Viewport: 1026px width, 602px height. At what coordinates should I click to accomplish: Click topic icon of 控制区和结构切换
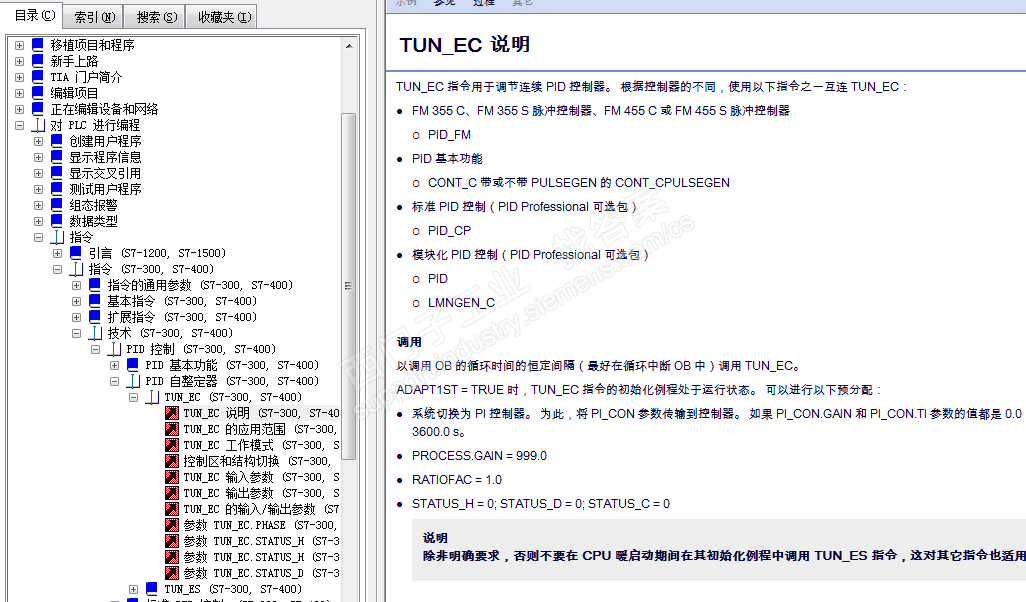click(171, 461)
